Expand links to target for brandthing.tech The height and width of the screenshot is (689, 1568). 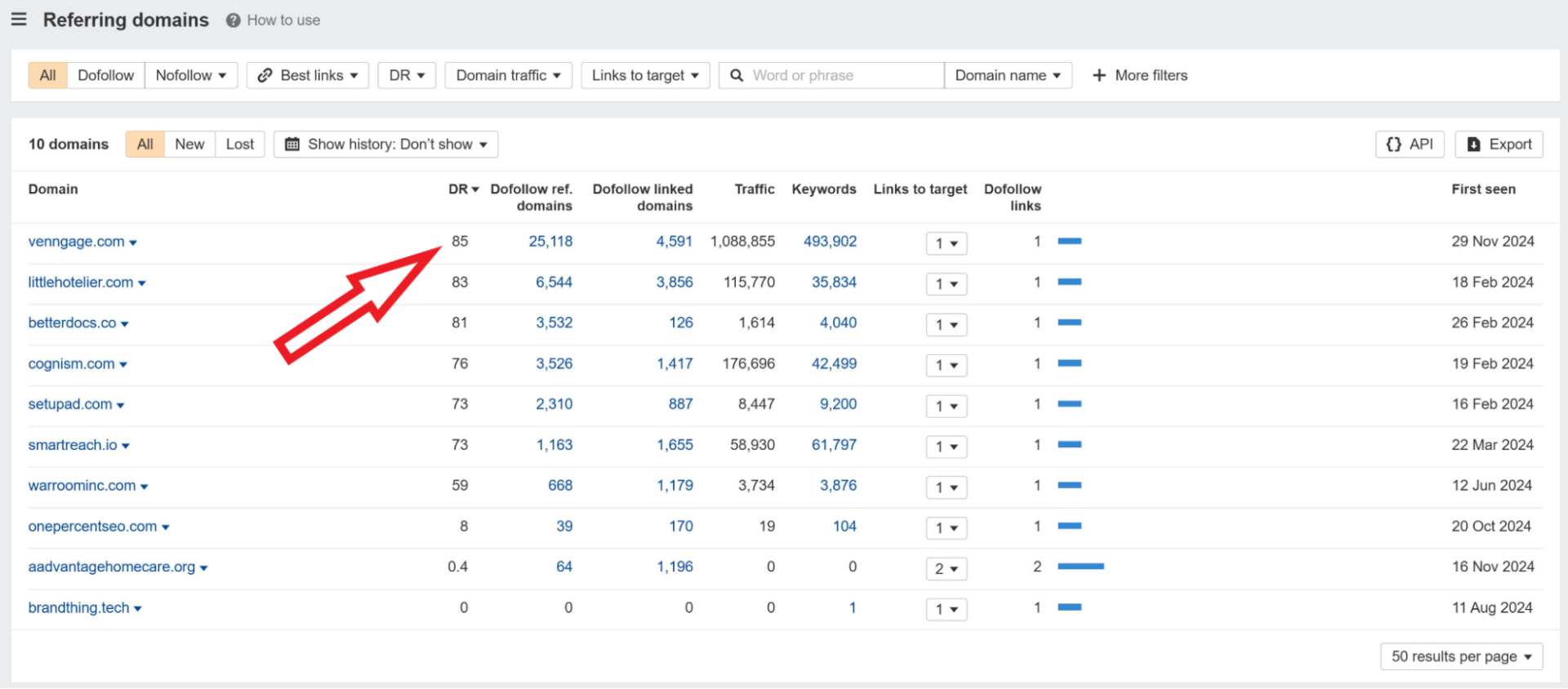(947, 610)
